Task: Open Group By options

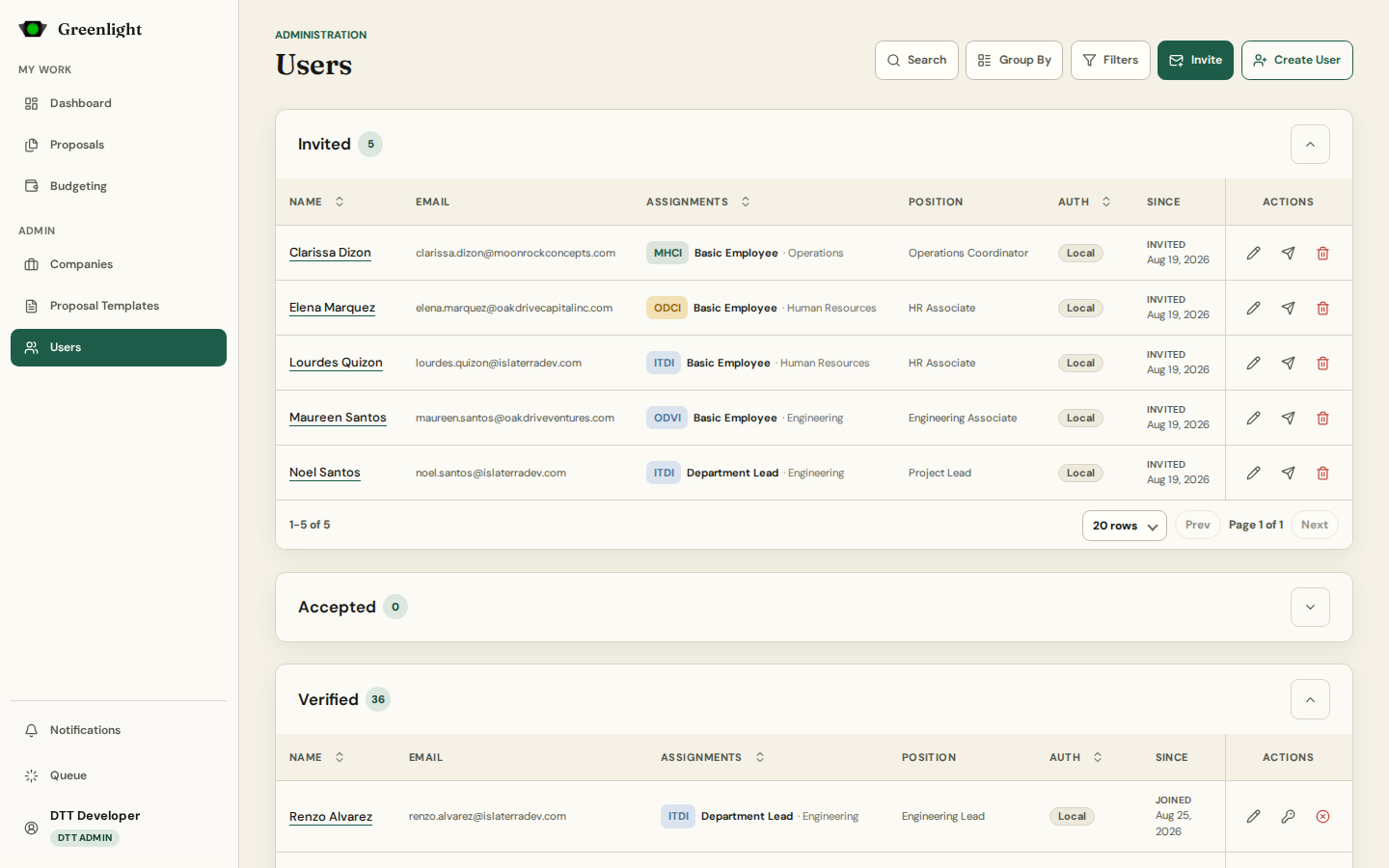Action: 1014,60
